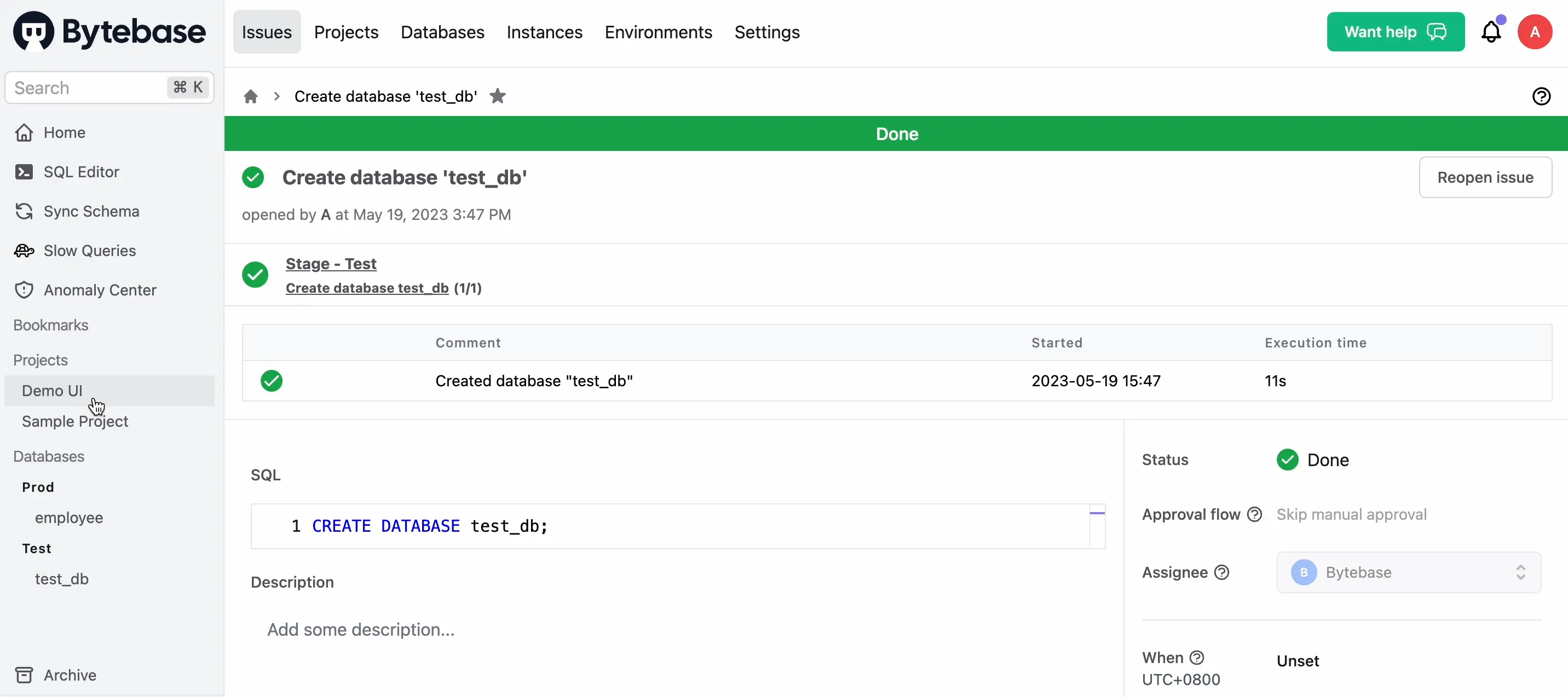Switch to the Issues tab
The image size is (1568, 697).
point(267,32)
